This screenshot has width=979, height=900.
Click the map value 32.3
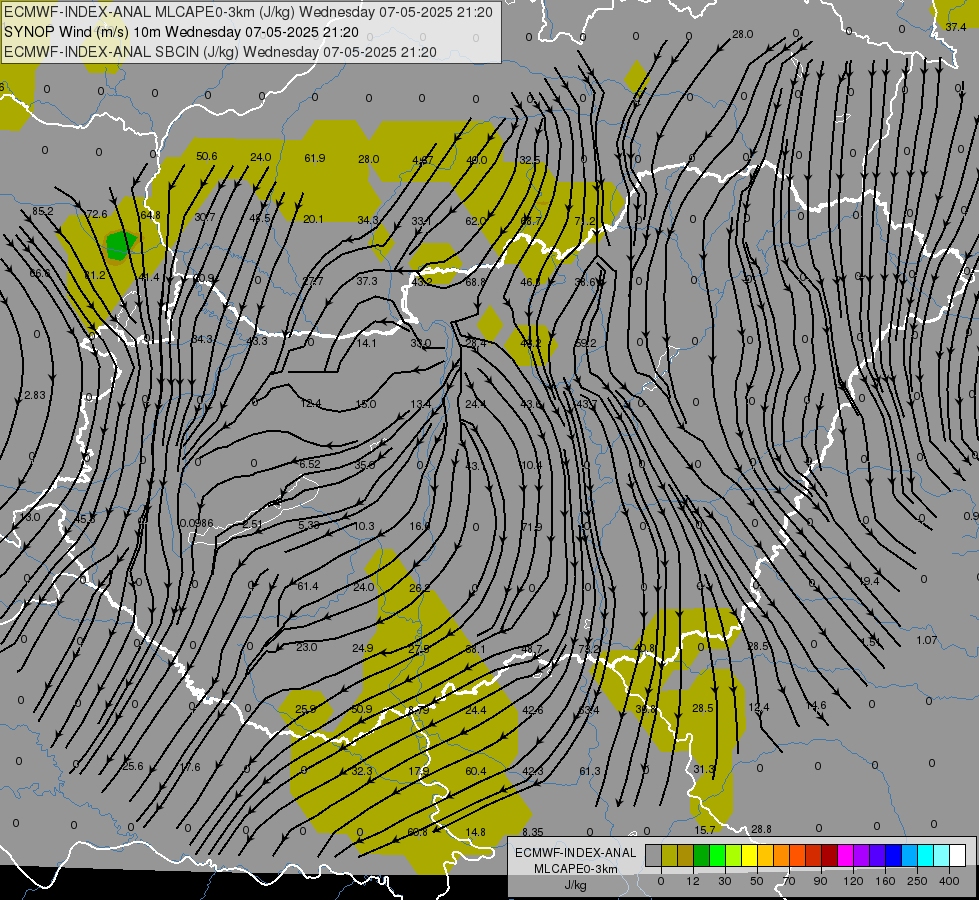tap(362, 771)
